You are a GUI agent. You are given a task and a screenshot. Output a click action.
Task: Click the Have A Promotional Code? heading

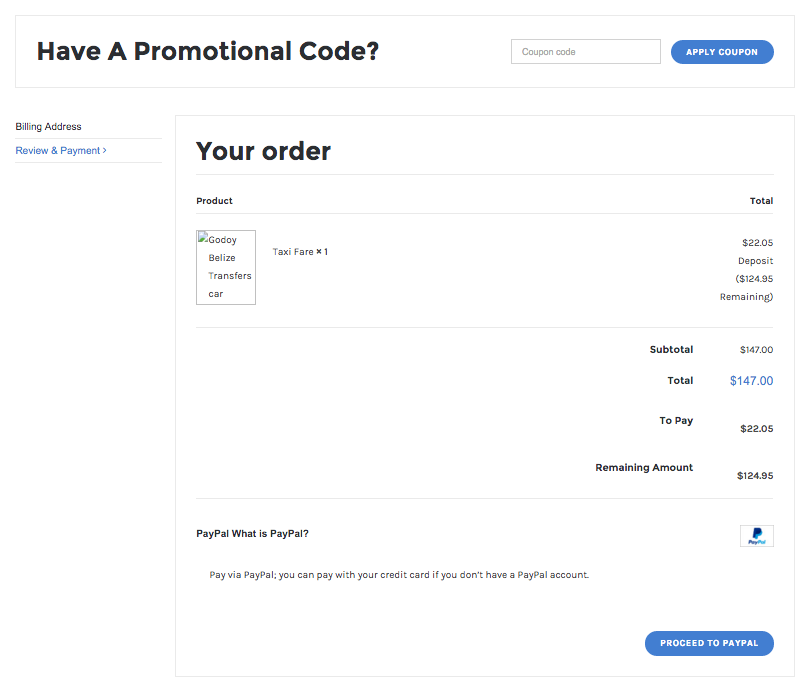(x=208, y=51)
